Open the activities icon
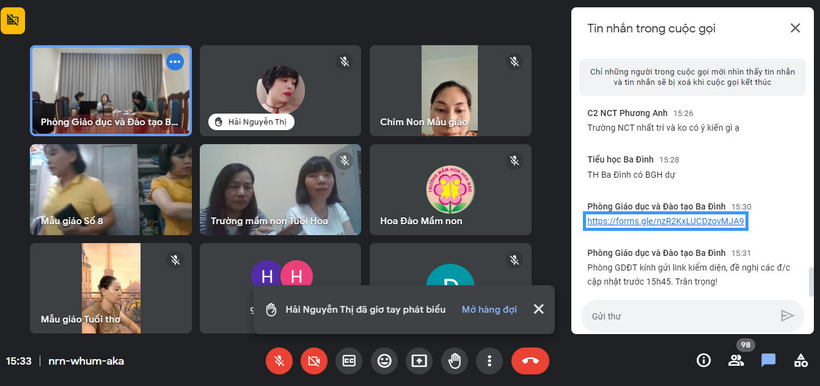820x386 pixels. pyautogui.click(x=800, y=360)
